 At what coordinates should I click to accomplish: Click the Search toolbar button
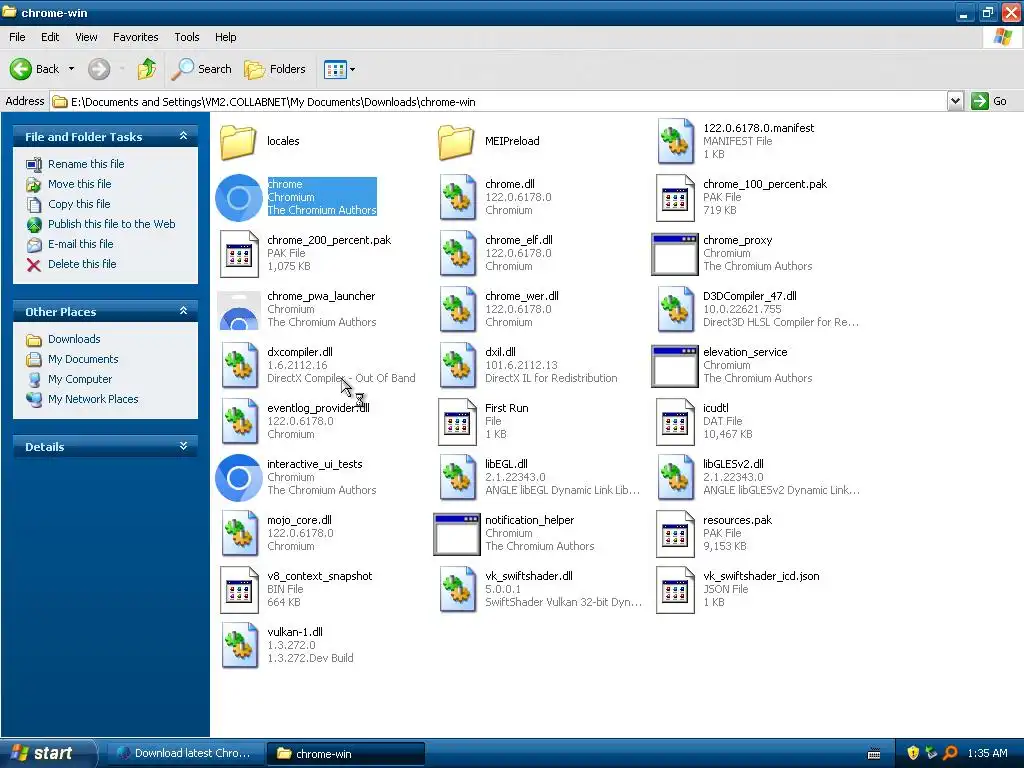click(x=201, y=69)
